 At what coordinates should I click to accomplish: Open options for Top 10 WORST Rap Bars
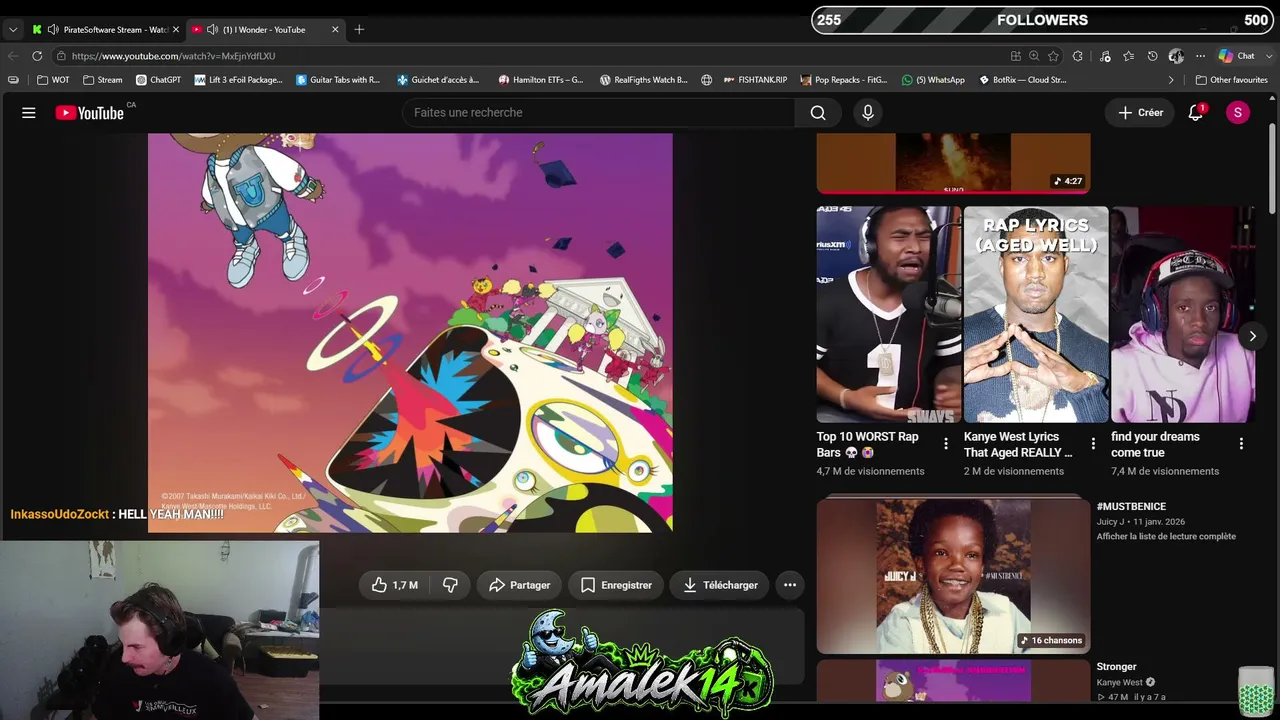coord(946,443)
